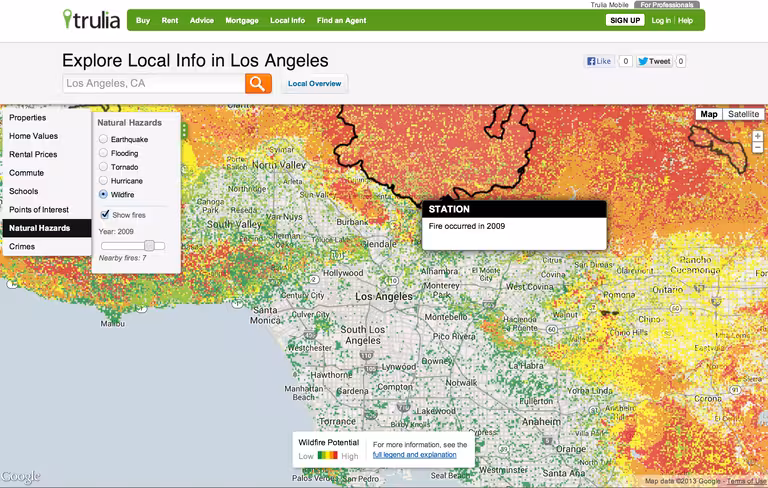Switch to the Satellite view
This screenshot has width=768, height=488.
[743, 114]
